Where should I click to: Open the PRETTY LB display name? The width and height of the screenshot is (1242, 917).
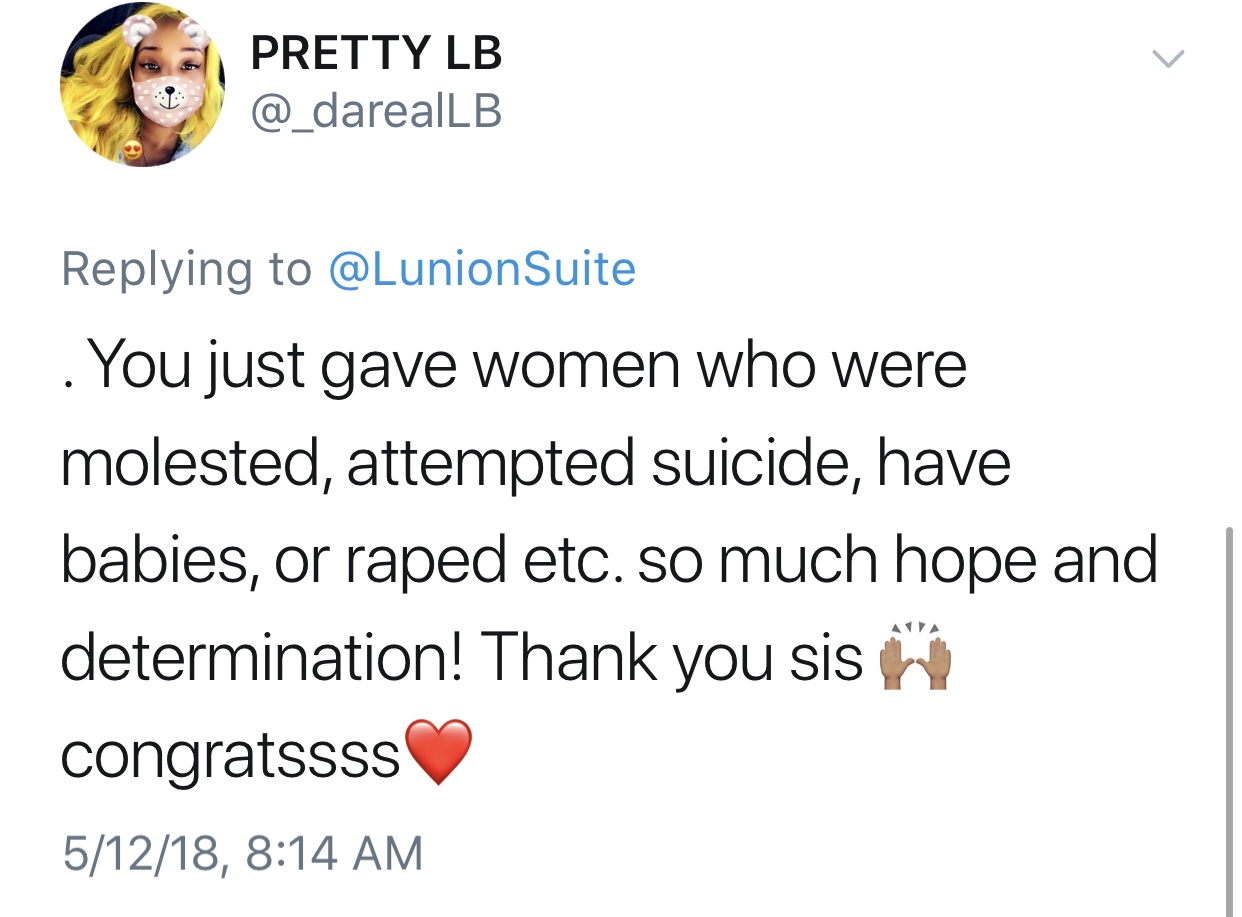click(376, 52)
